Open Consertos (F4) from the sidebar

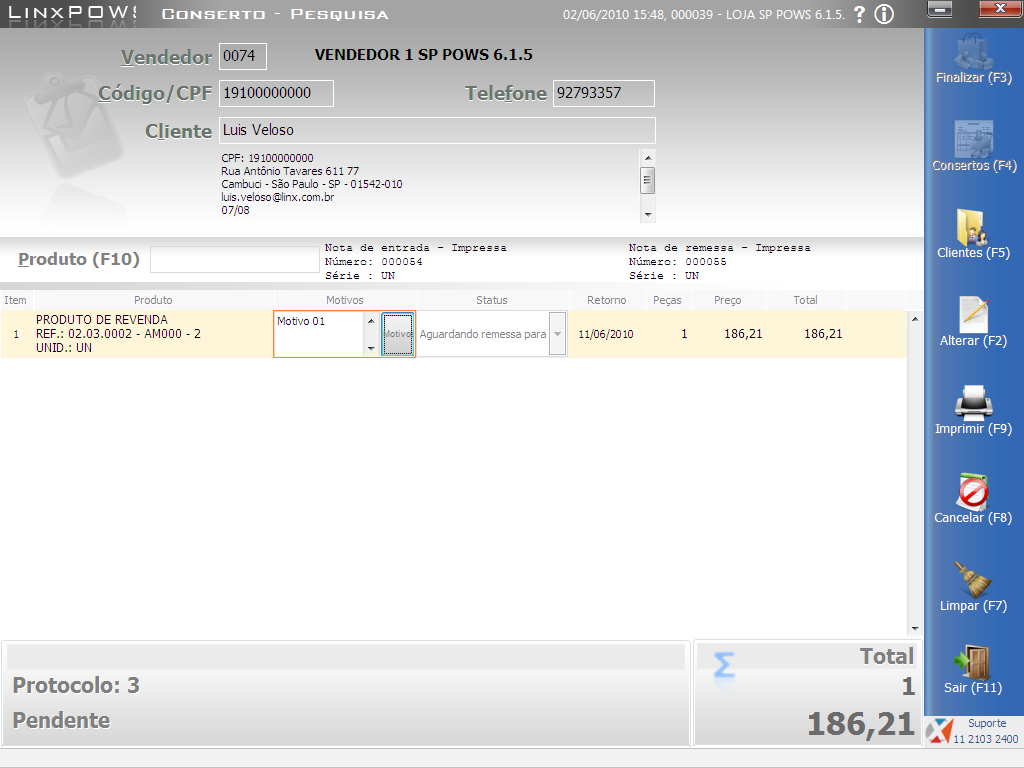974,138
